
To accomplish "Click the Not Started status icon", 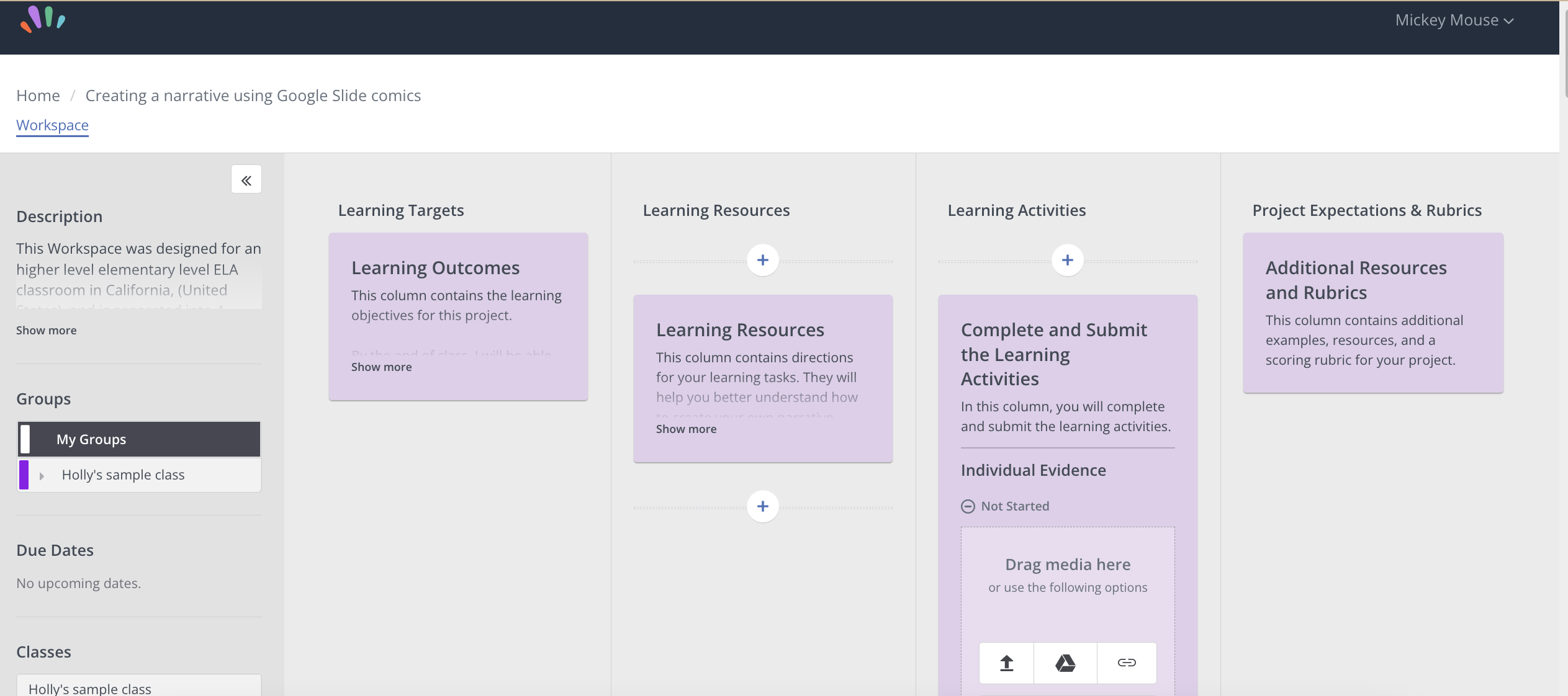I will (968, 506).
